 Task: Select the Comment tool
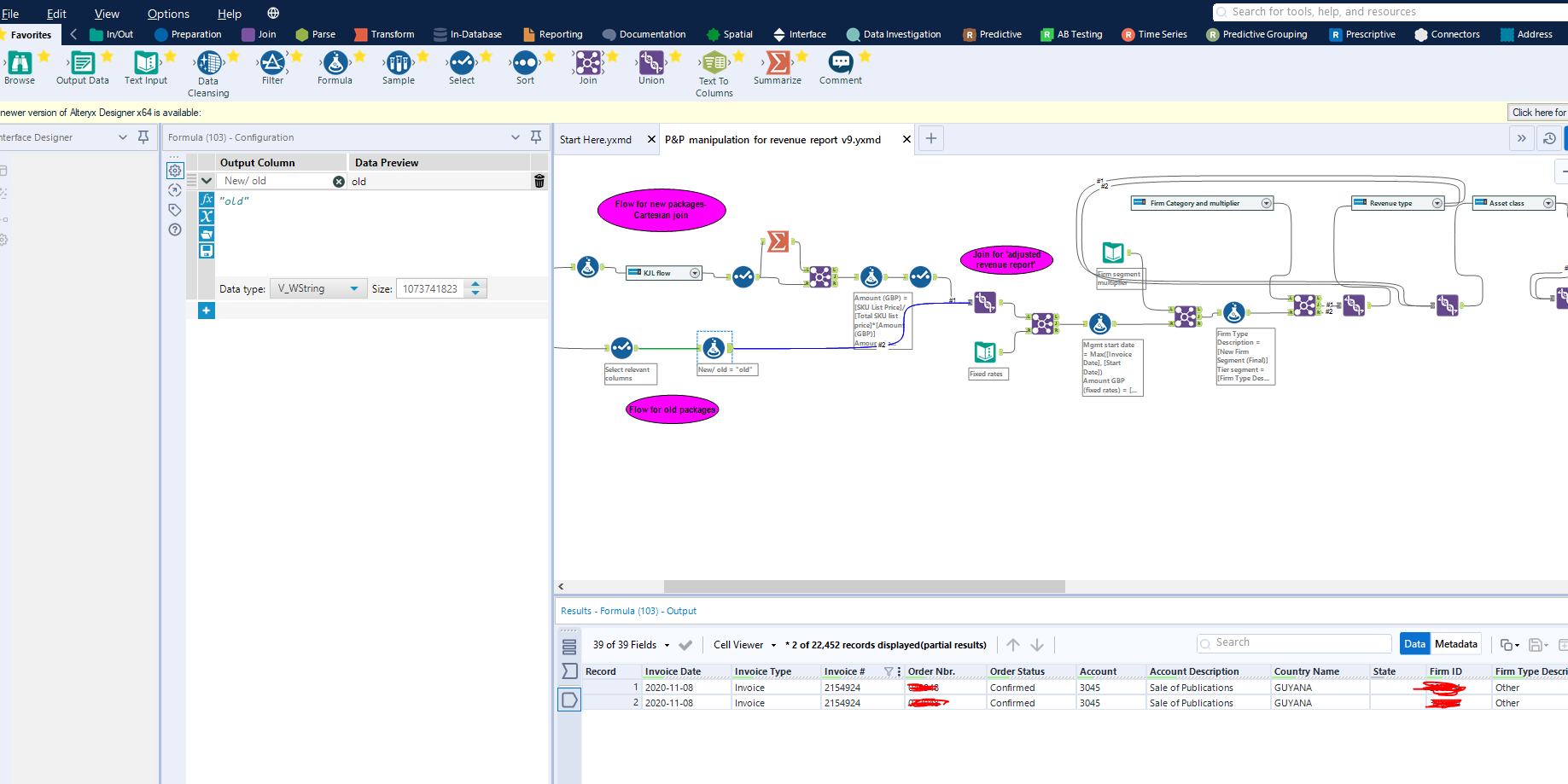point(840,64)
